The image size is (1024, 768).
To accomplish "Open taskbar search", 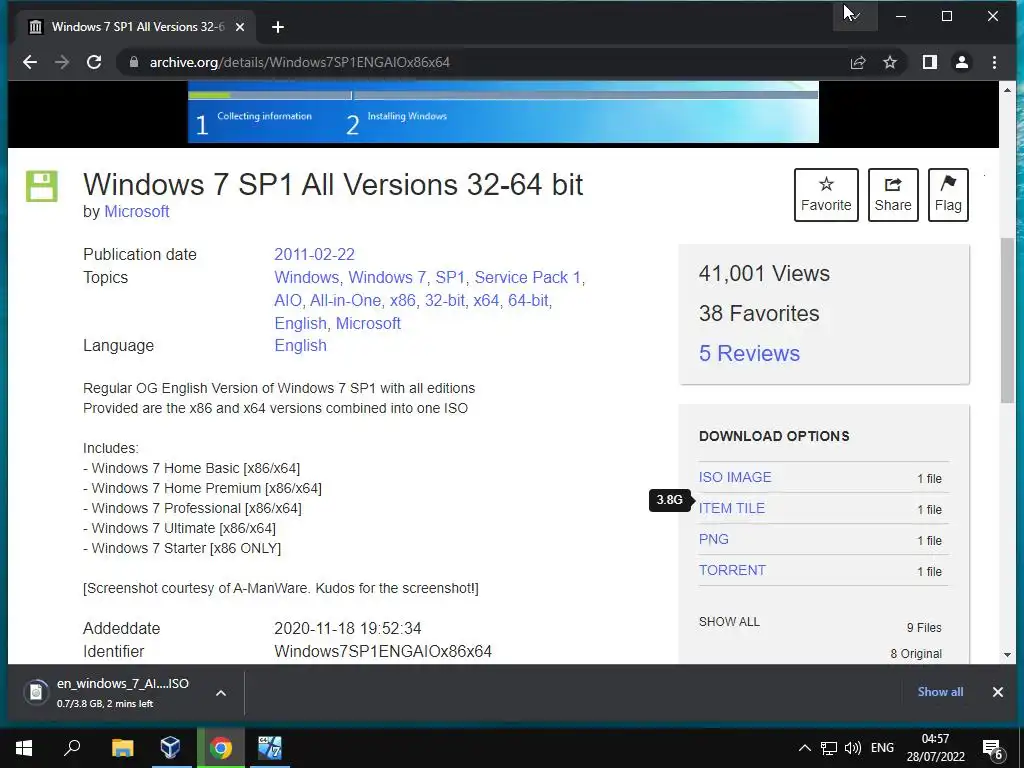I will pyautogui.click(x=72, y=748).
